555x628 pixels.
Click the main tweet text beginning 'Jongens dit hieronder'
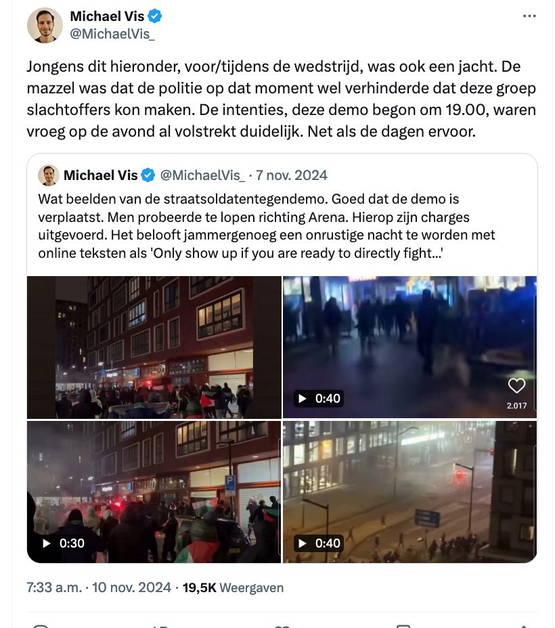click(281, 99)
